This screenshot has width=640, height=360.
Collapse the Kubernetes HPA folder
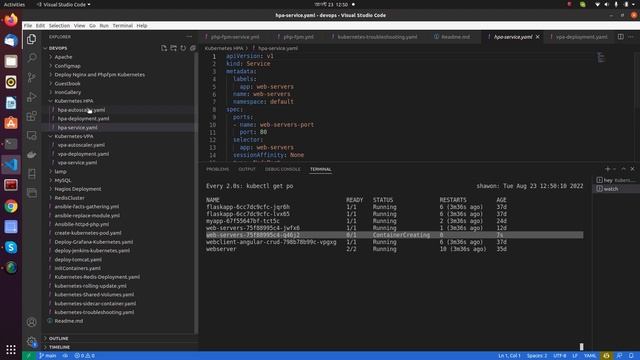click(x=73, y=101)
